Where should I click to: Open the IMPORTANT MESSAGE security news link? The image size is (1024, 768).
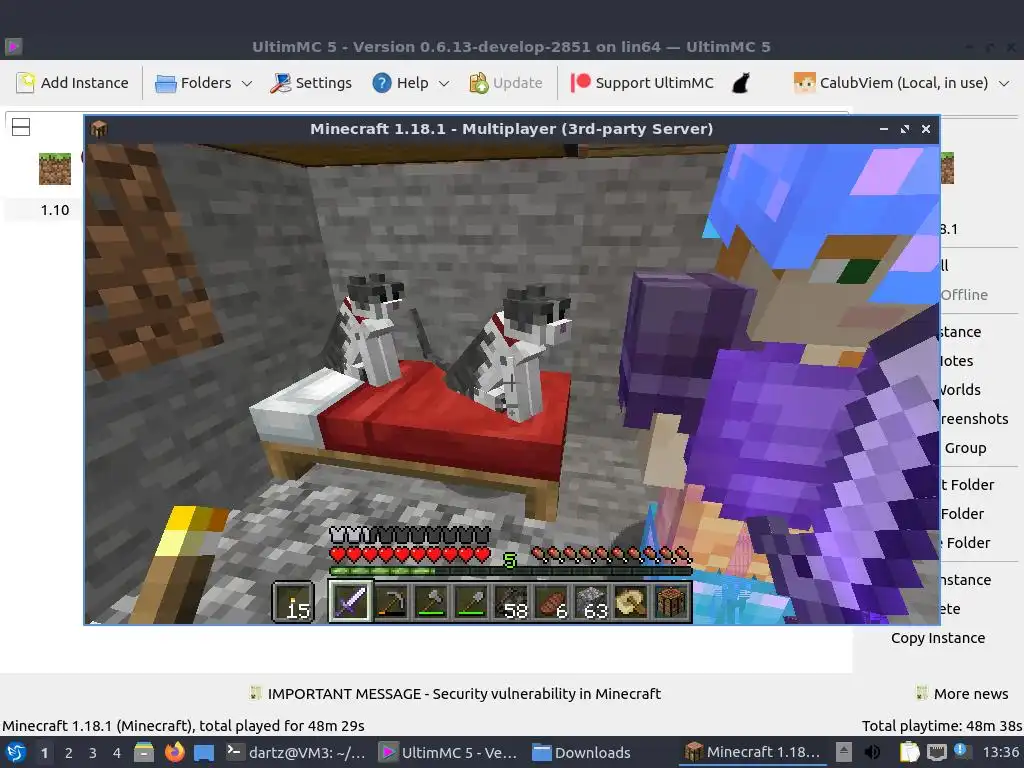click(x=464, y=694)
